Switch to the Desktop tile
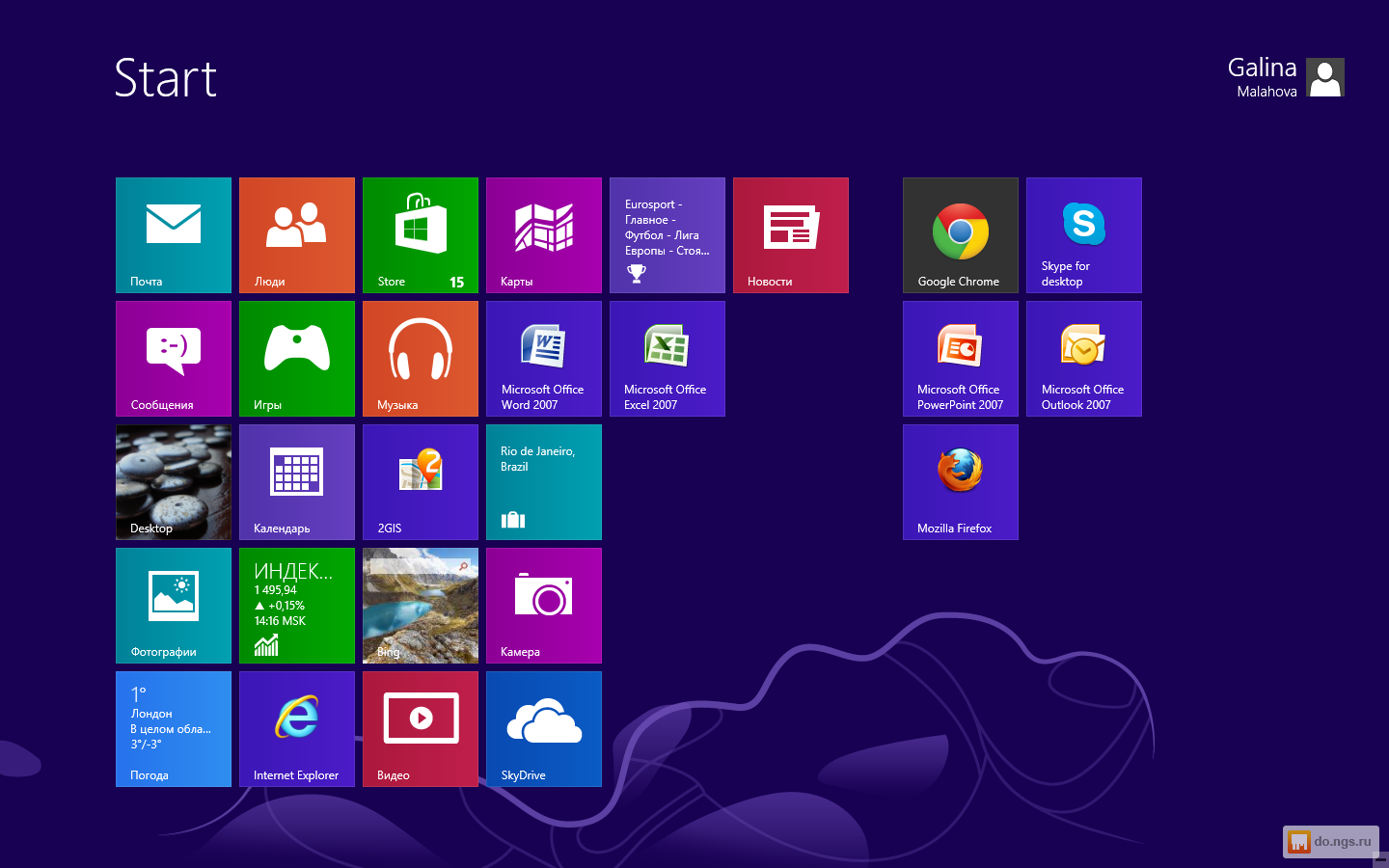Viewport: 1389px width, 868px height. coord(174,482)
